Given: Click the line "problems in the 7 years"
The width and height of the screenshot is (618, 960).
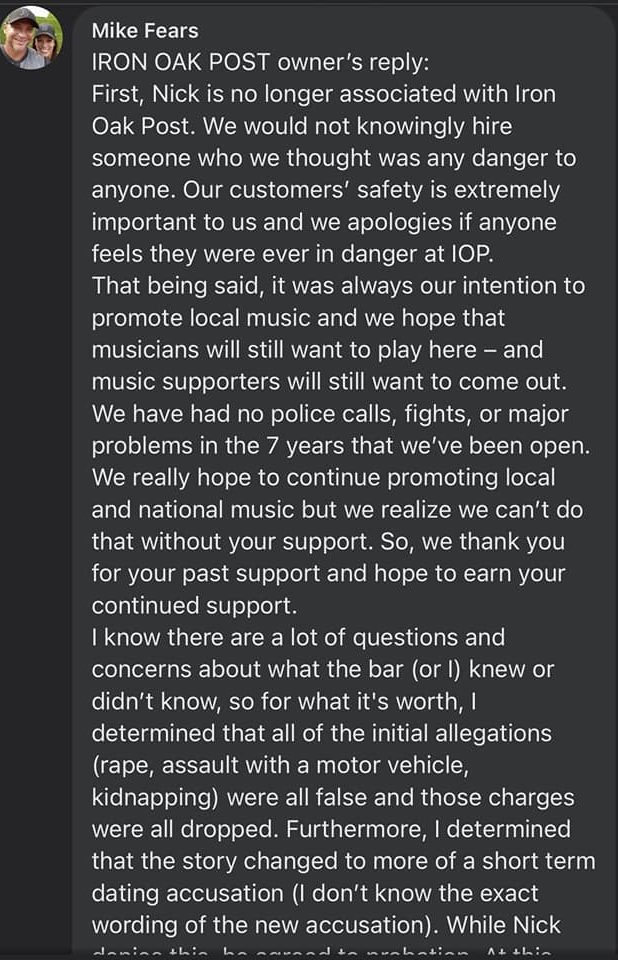Looking at the screenshot, I should pos(341,446).
